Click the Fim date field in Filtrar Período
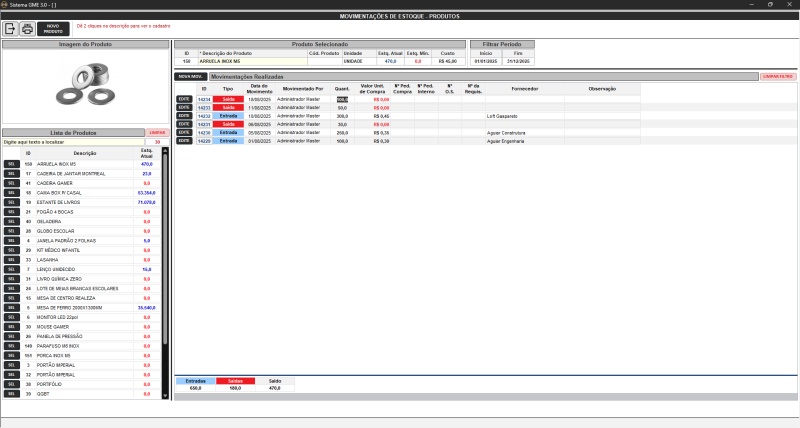Image resolution: width=800 pixels, height=428 pixels. [516, 61]
